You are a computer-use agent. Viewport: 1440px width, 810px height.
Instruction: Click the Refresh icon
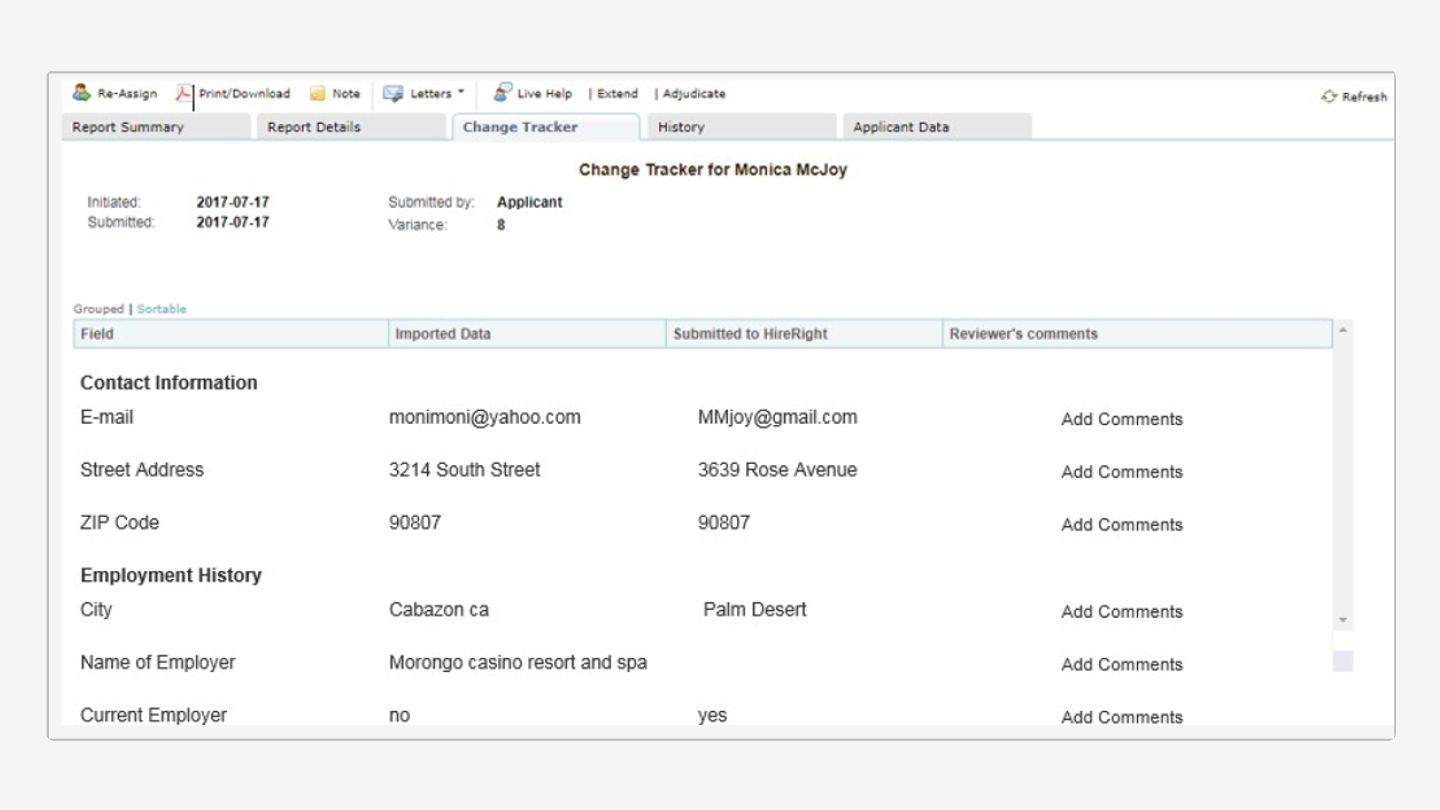pos(1329,97)
